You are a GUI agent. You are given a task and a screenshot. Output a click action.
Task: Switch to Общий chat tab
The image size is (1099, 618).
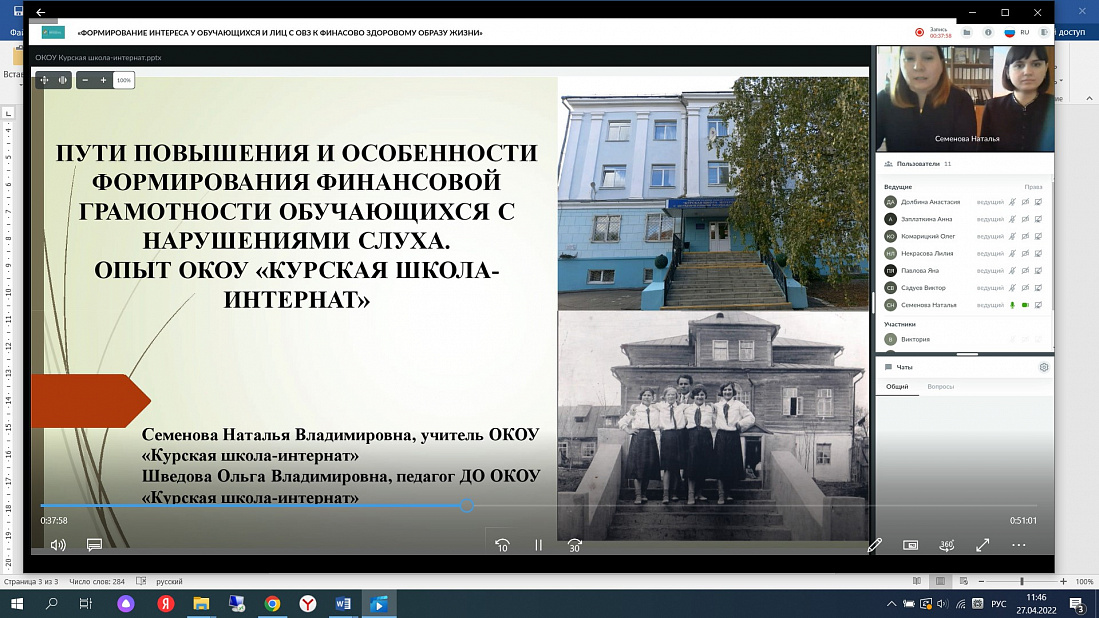(x=897, y=386)
